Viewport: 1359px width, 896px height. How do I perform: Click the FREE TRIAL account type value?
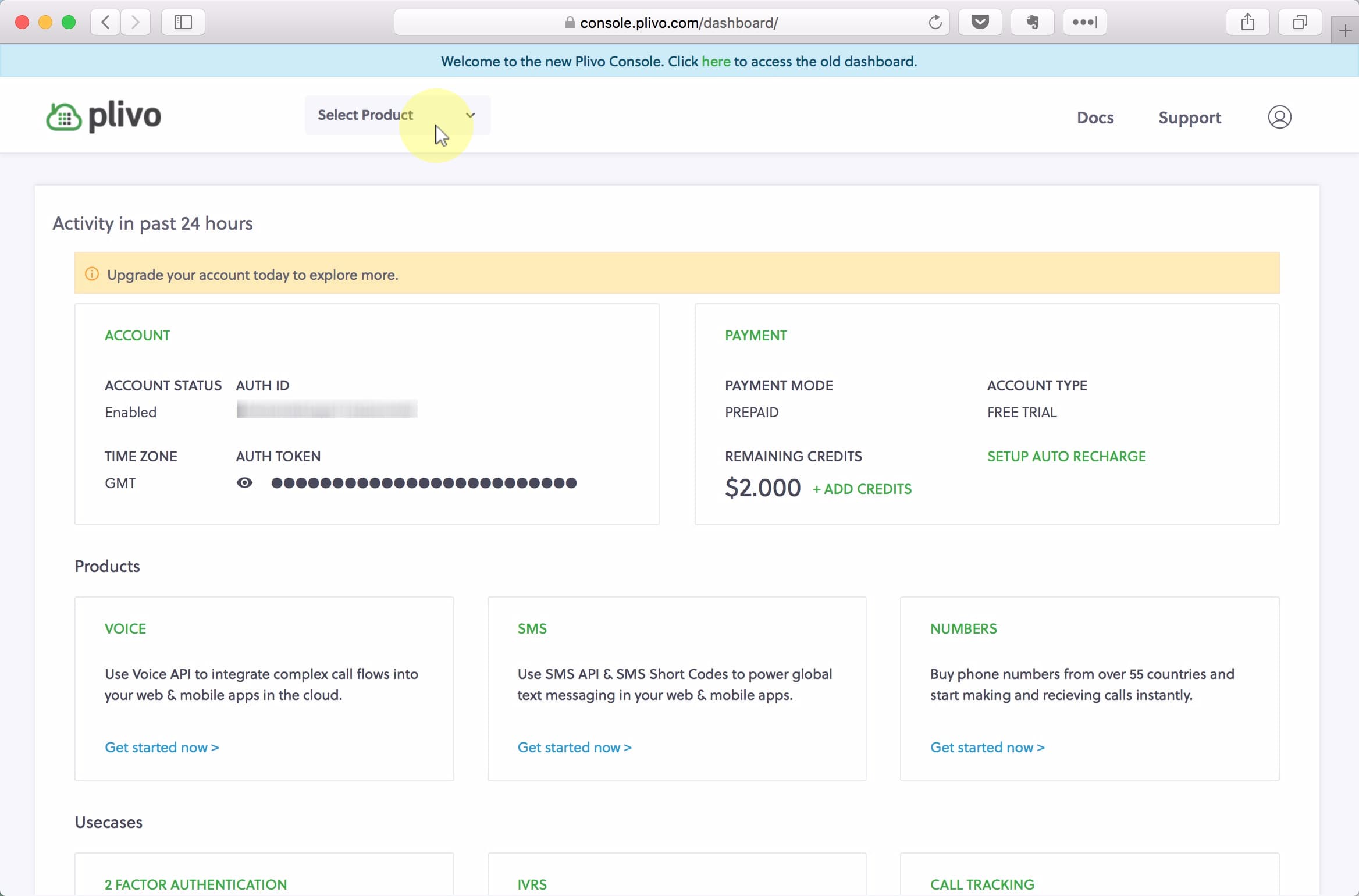[1022, 412]
